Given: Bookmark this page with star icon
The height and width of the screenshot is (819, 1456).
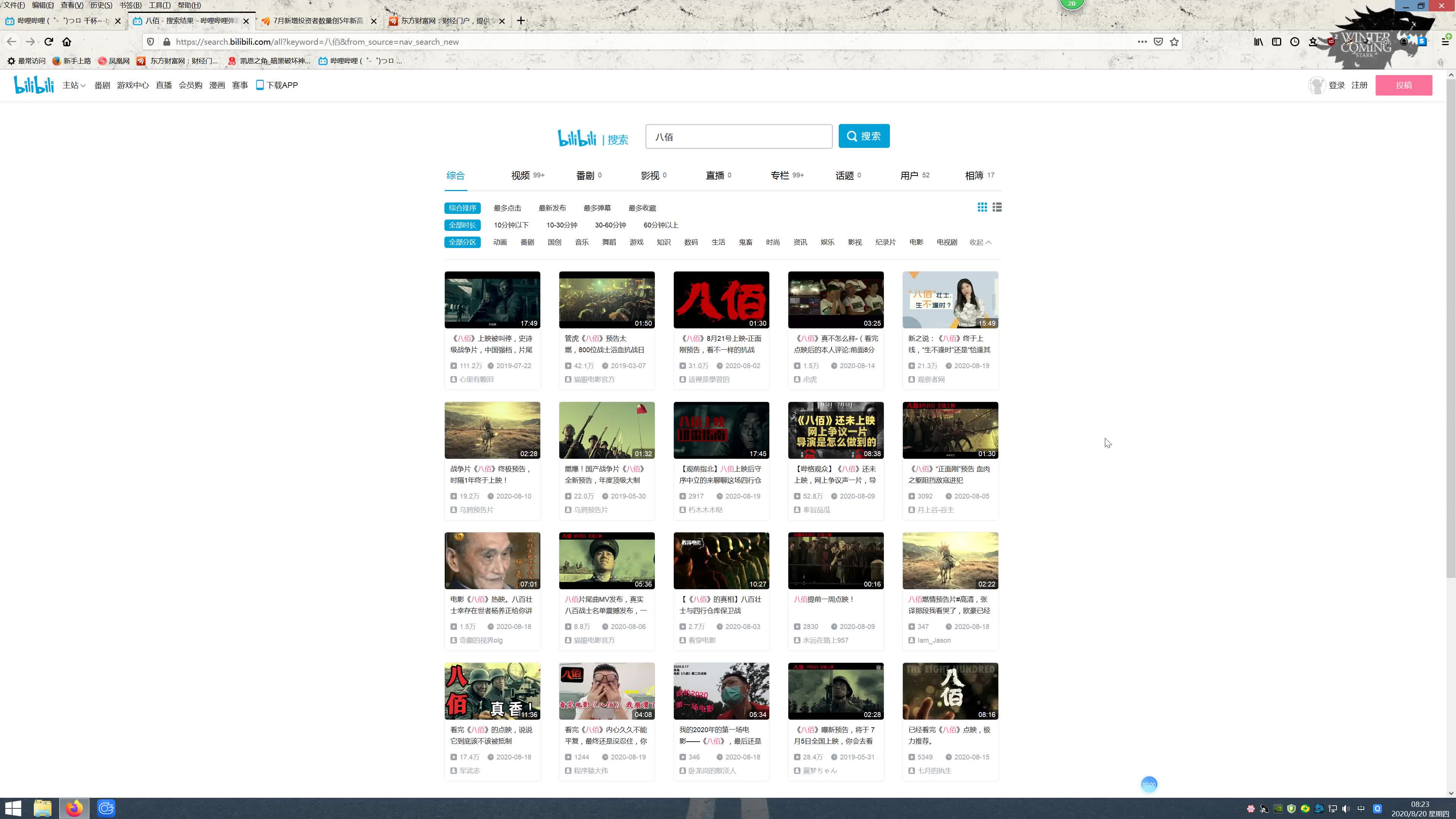Looking at the screenshot, I should click(1174, 42).
